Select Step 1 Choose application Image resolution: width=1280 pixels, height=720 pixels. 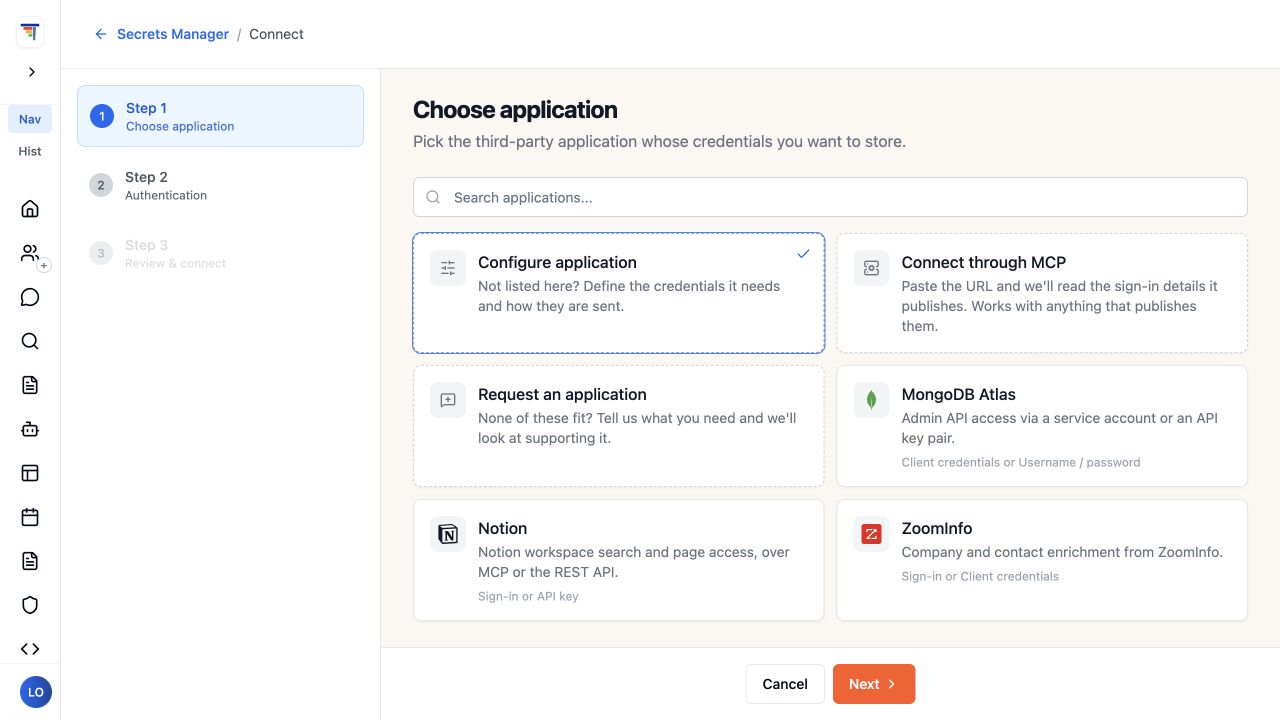tap(220, 116)
